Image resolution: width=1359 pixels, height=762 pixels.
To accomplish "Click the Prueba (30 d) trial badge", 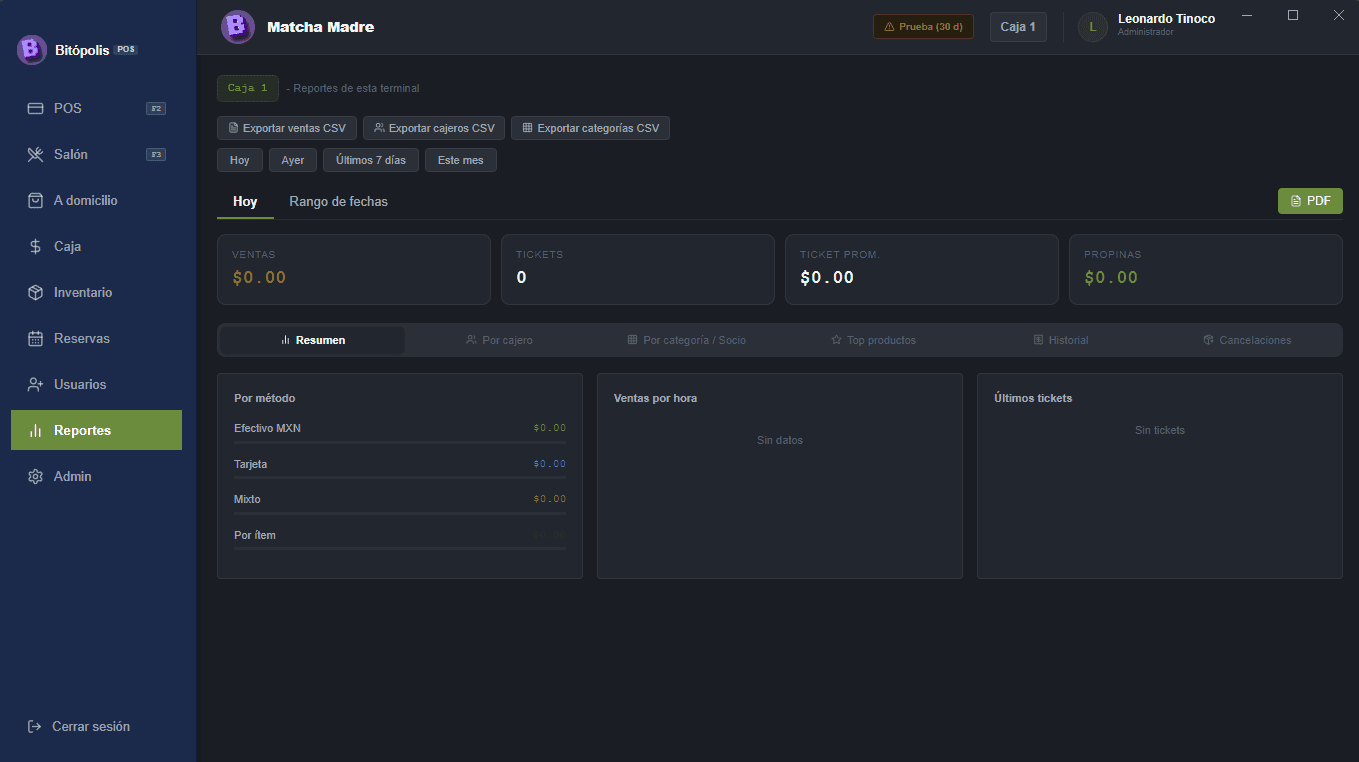I will (923, 27).
